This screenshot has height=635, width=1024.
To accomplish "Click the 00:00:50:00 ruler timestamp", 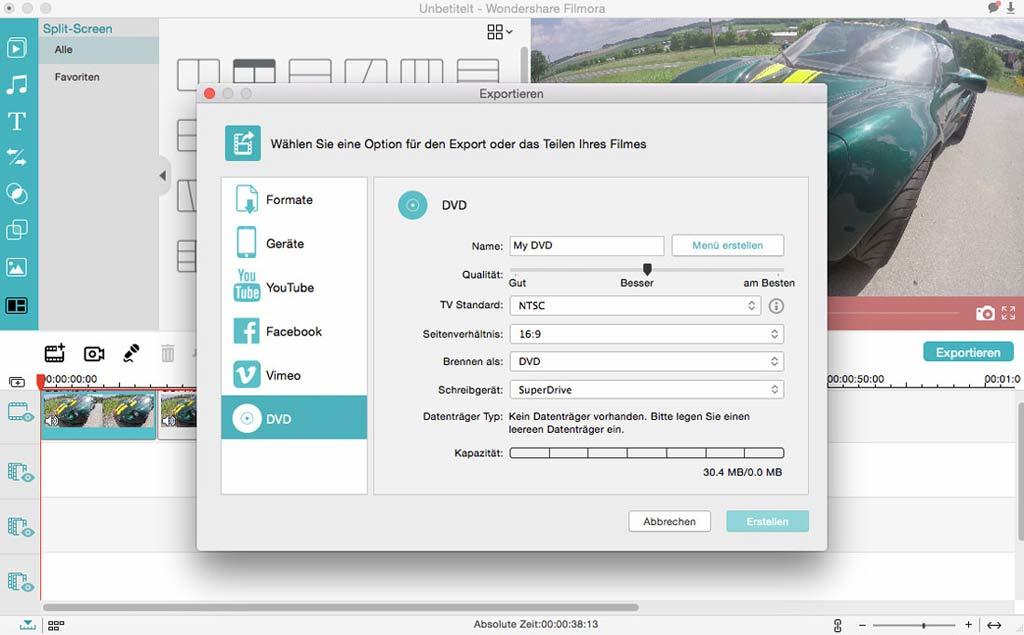I will click(x=856, y=379).
